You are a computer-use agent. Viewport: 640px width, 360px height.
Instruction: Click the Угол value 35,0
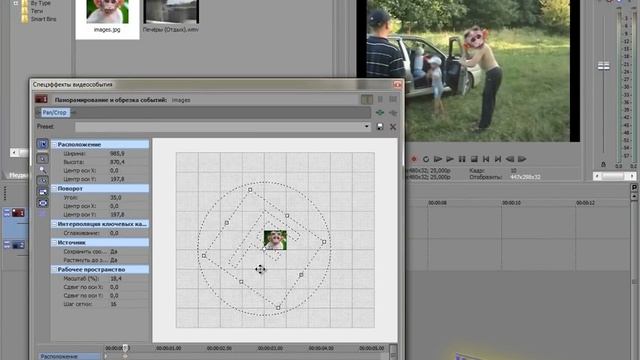tap(116, 198)
